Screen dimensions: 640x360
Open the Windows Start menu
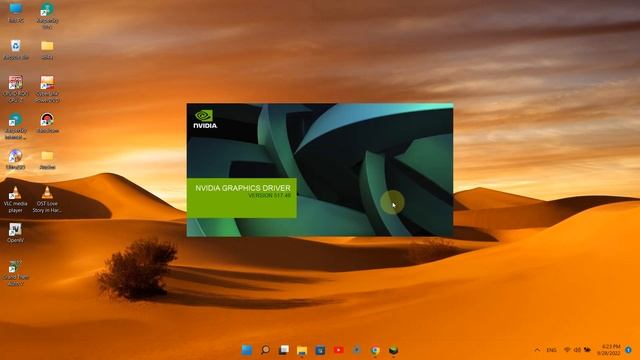click(247, 350)
